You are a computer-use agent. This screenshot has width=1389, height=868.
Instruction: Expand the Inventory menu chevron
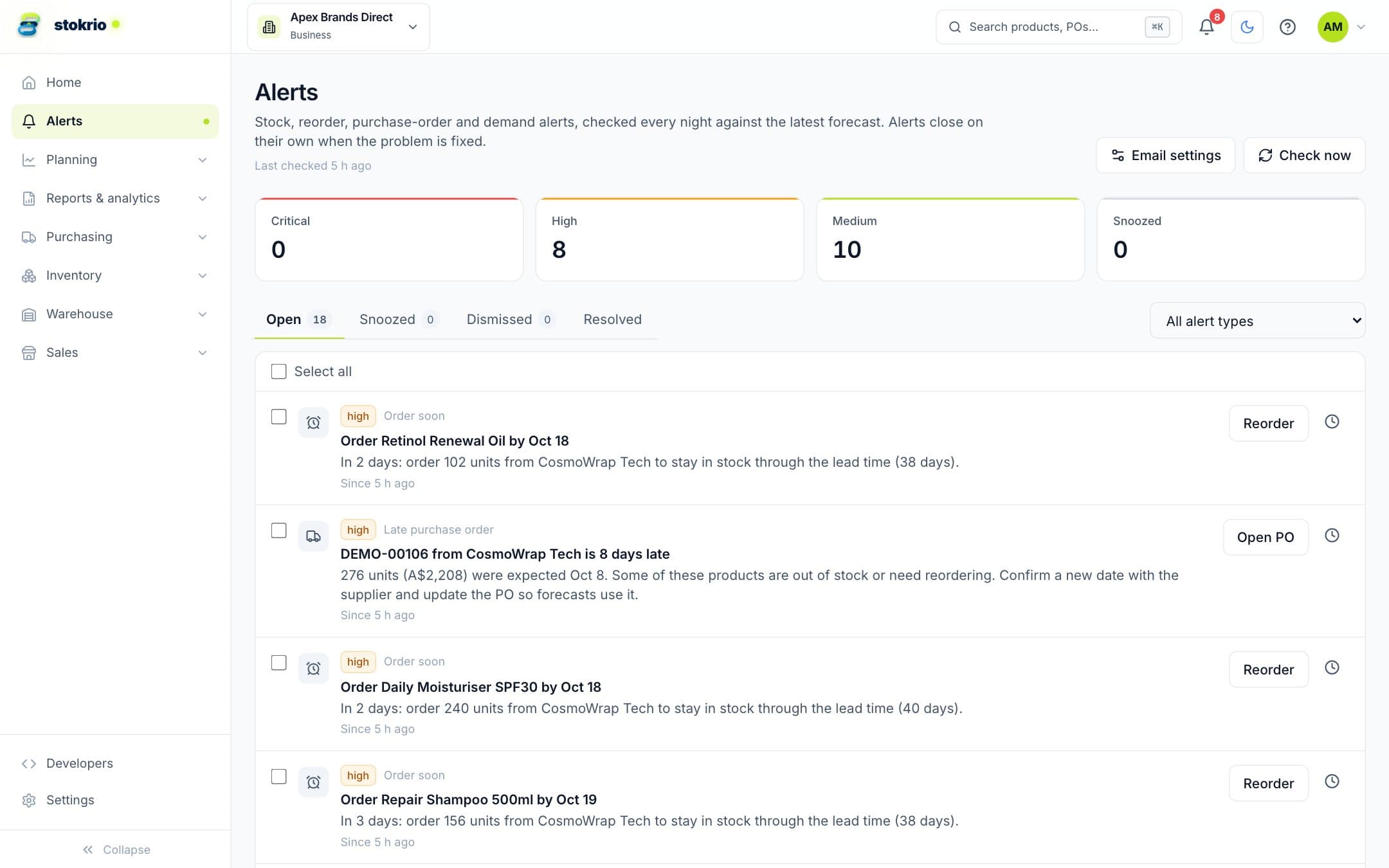(x=203, y=275)
